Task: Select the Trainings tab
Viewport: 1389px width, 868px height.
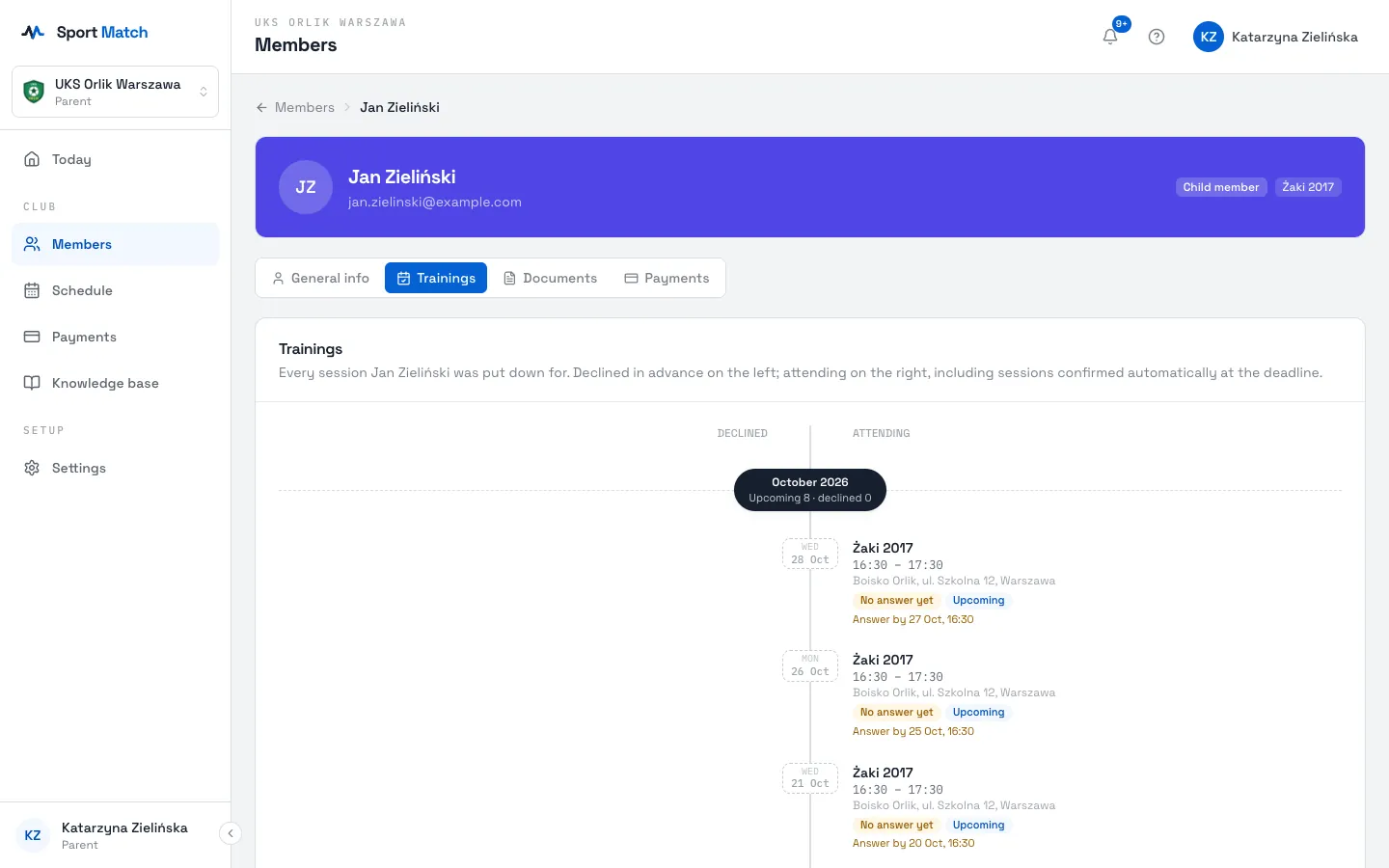Action: (436, 278)
